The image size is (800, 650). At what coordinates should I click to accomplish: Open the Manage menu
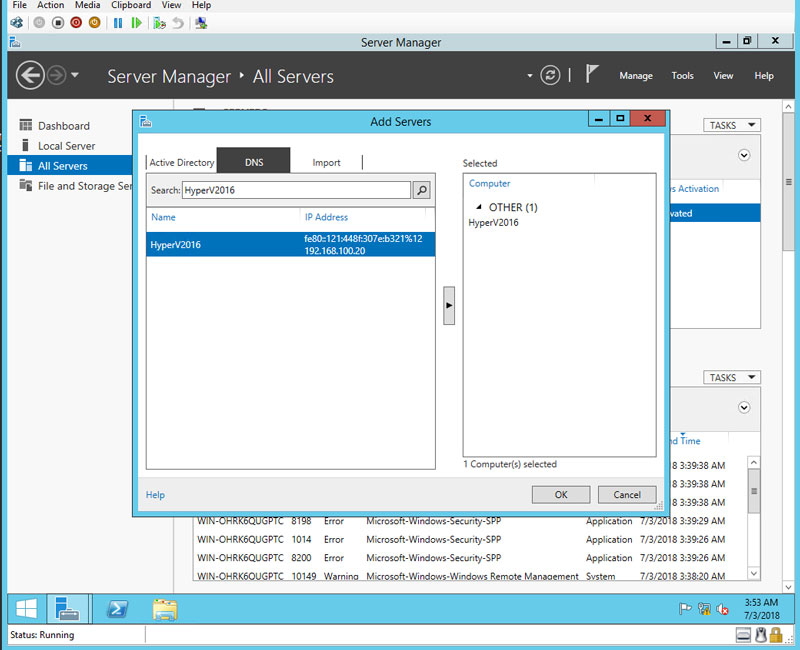tap(635, 76)
